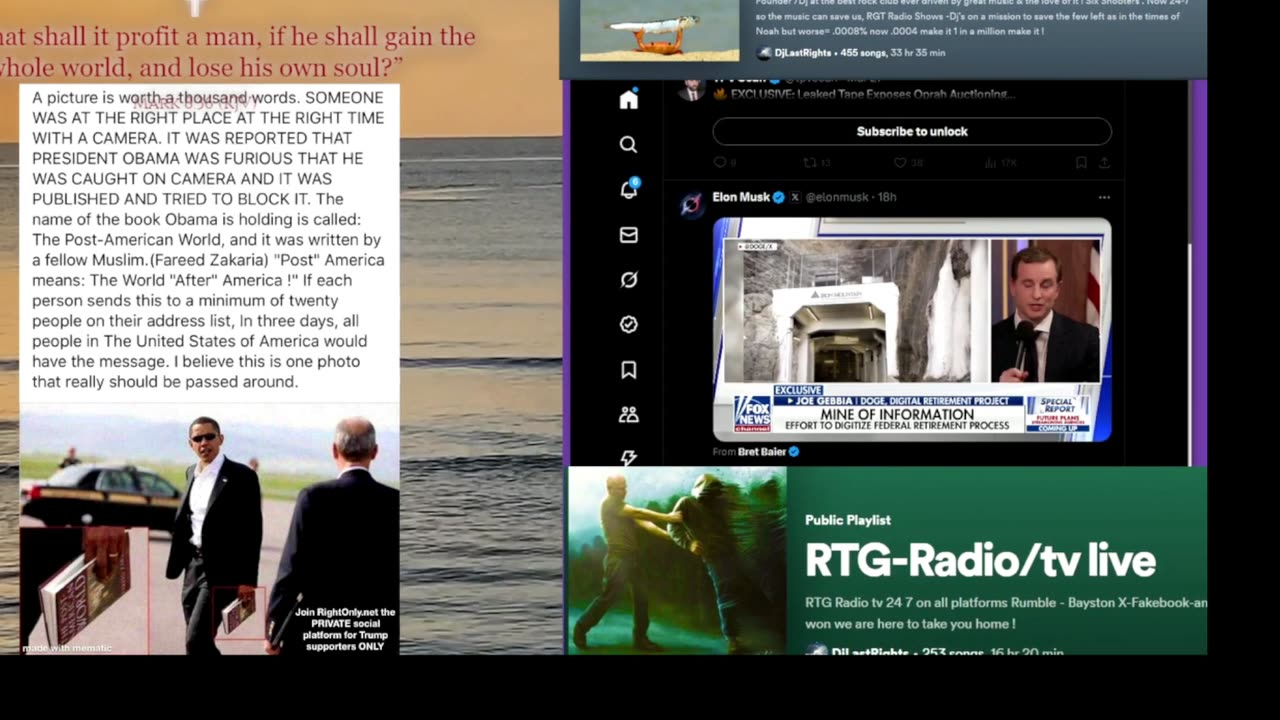Click the blue verified badge beside Elon Musk
Image resolution: width=1280 pixels, height=720 pixels.
point(778,197)
